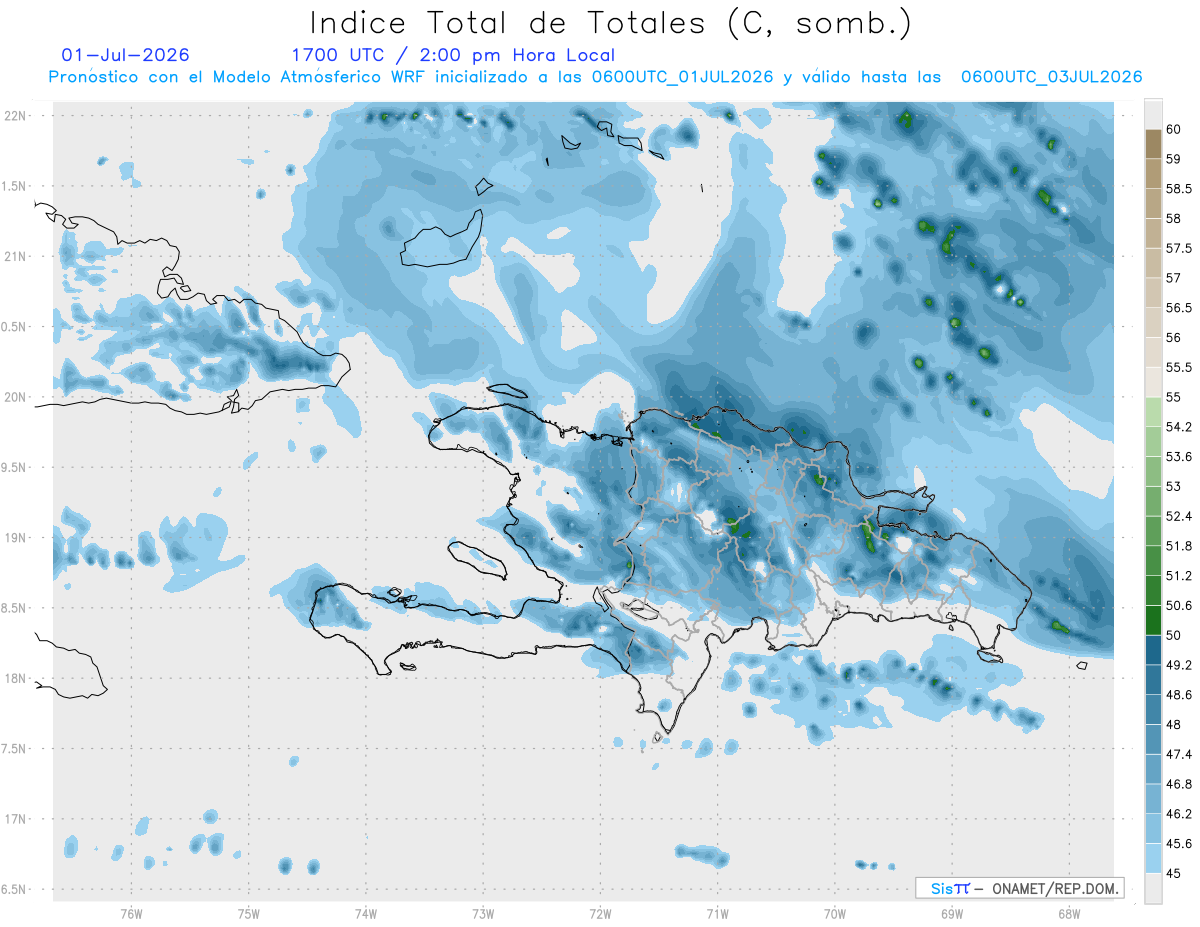
Task: Click the "18N" latitude label
Action: pyautogui.click(x=15, y=679)
